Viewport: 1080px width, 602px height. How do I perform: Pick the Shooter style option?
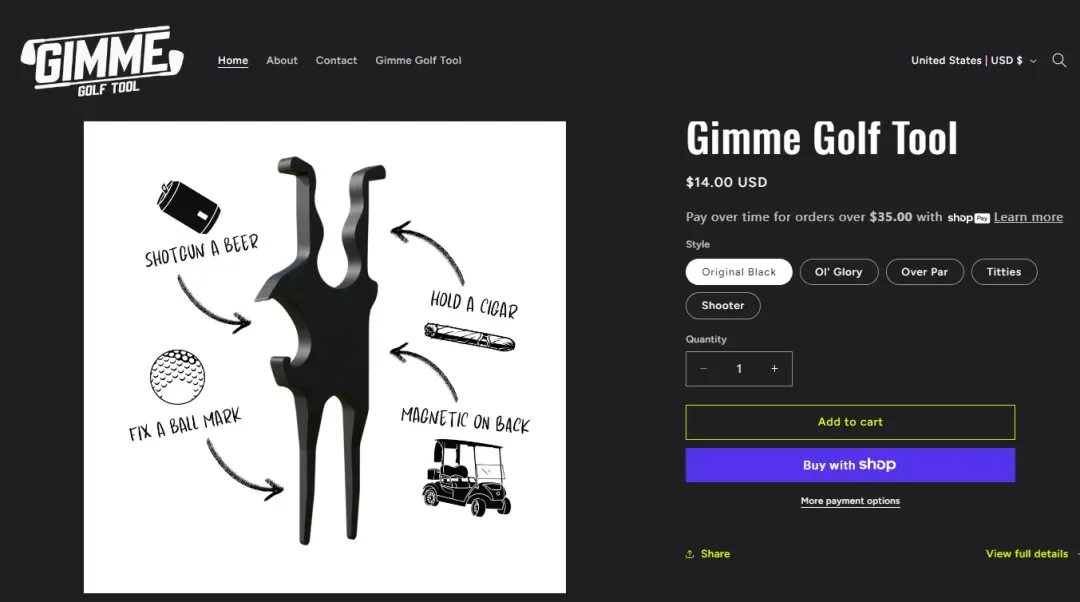pos(723,306)
